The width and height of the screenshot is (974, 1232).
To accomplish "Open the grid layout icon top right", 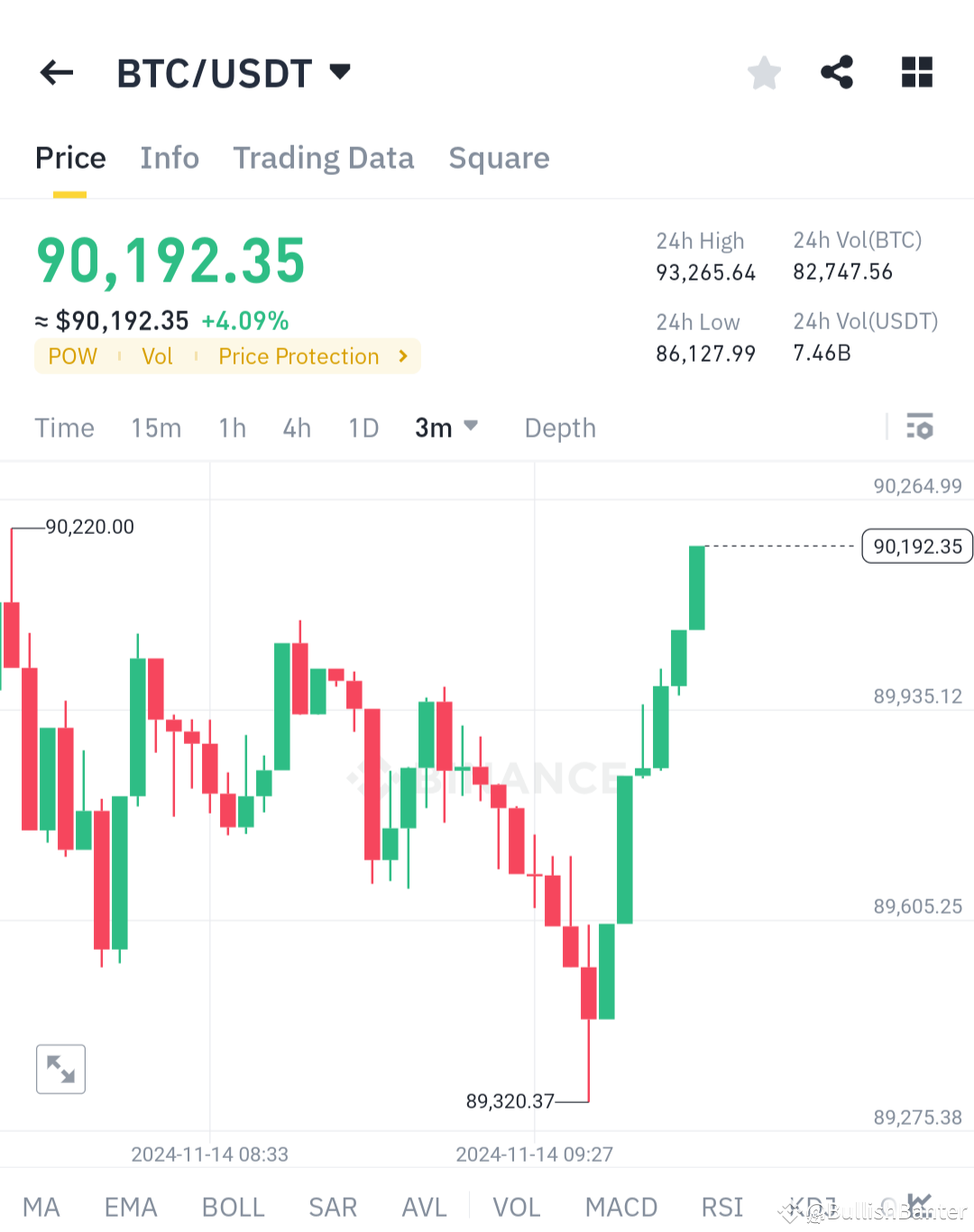I will (x=916, y=72).
